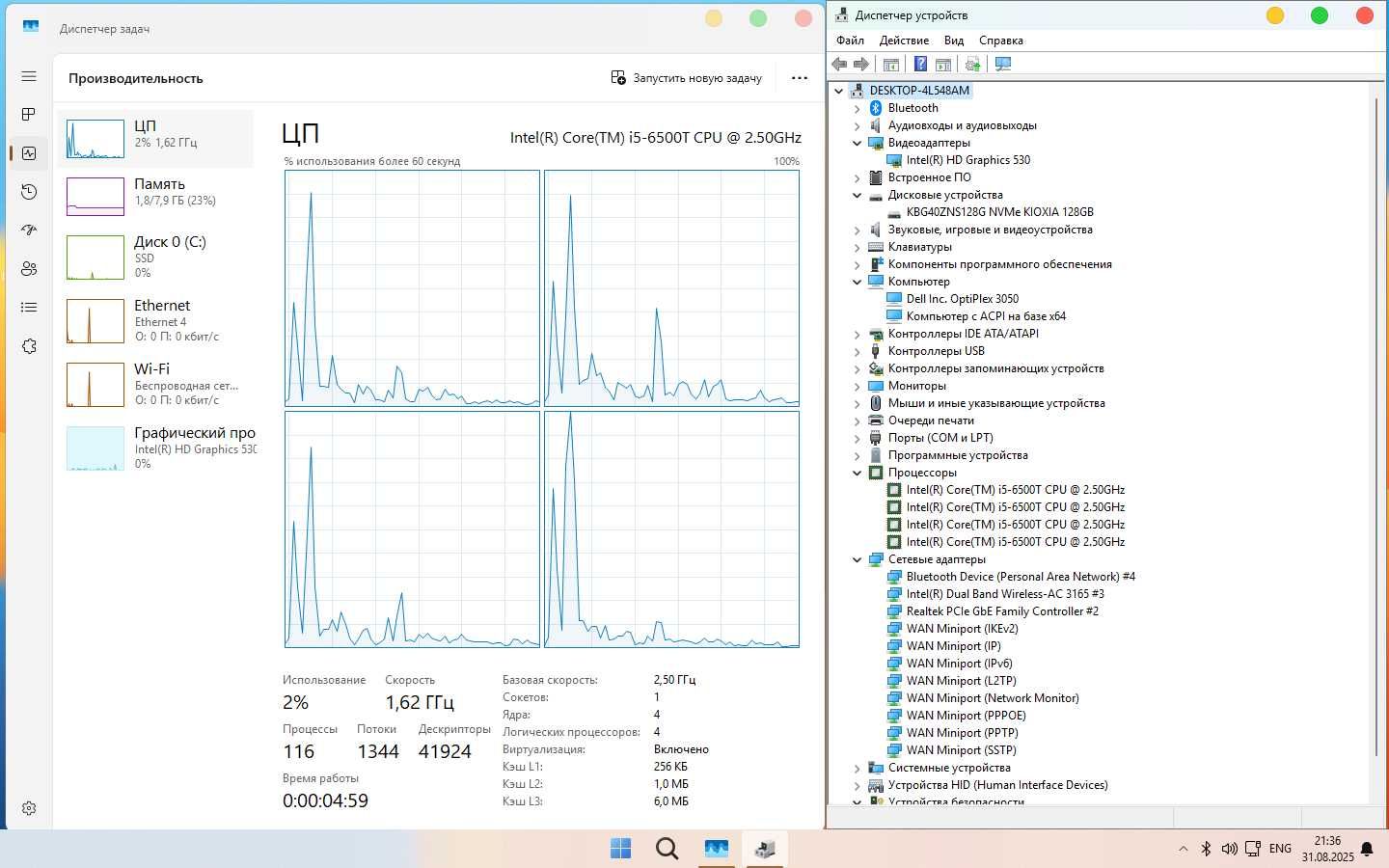The image size is (1389, 868).
Task: Expand the Клавиатуры category
Action: [x=857, y=247]
